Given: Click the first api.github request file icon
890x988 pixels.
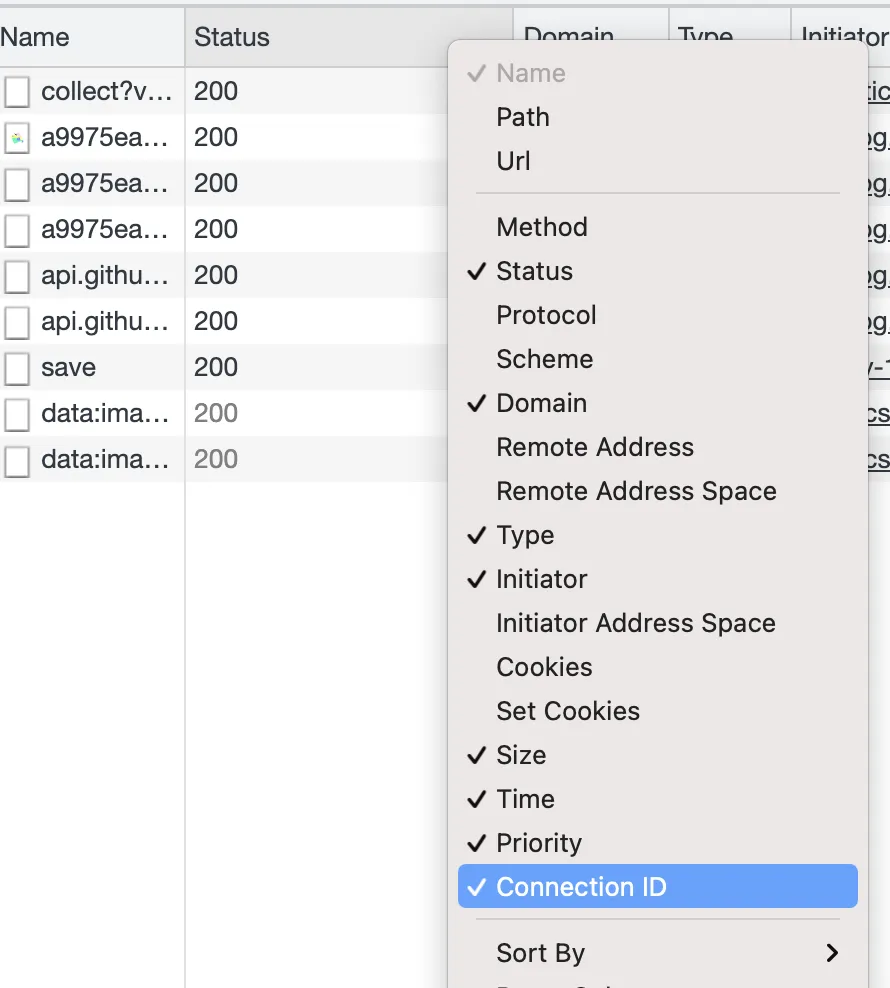Looking at the screenshot, I should (x=17, y=276).
